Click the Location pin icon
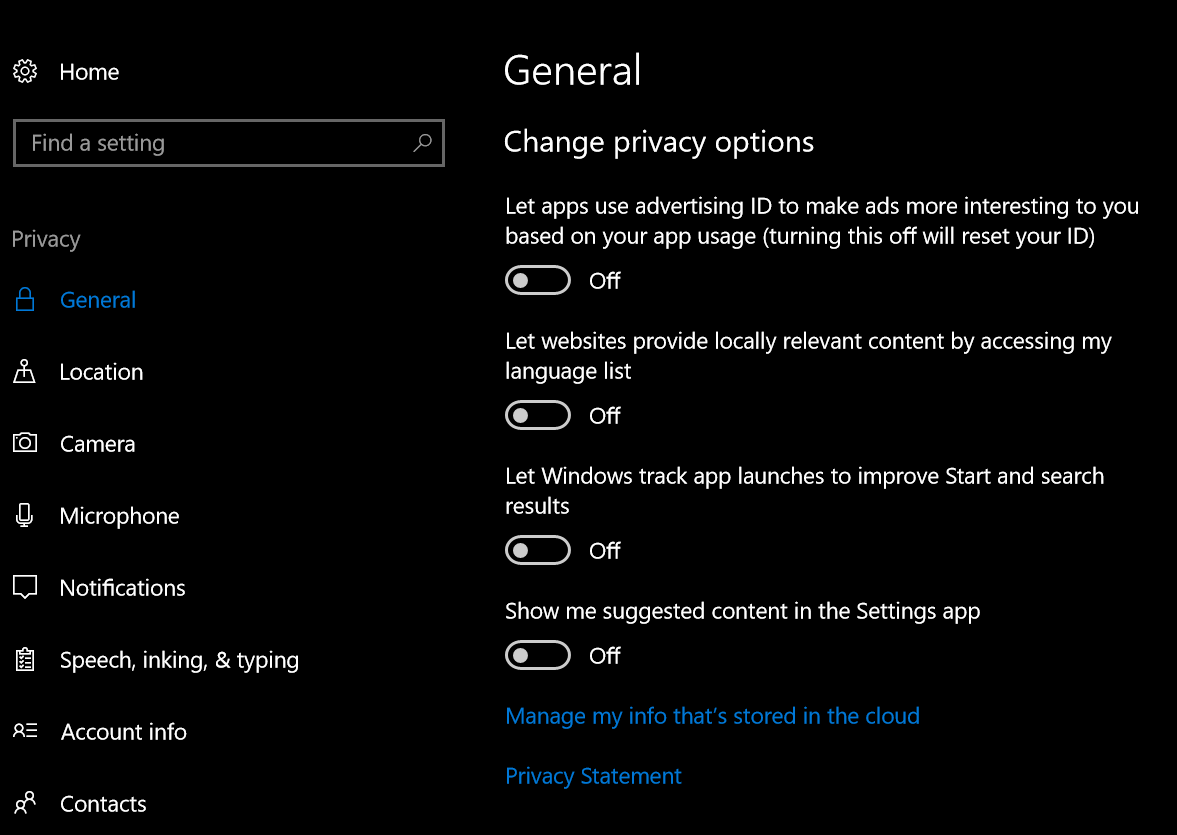 click(25, 372)
